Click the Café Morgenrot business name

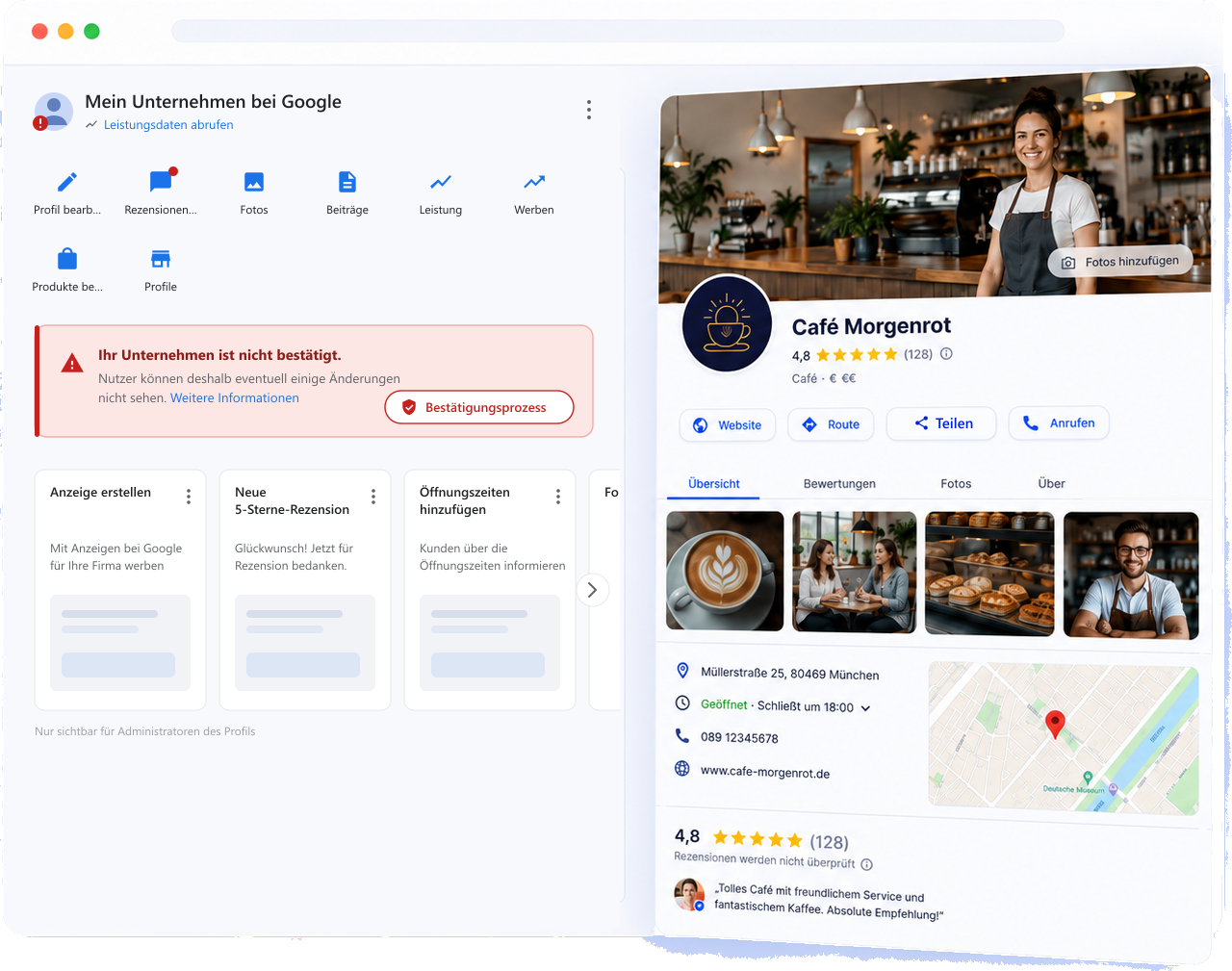click(x=871, y=326)
